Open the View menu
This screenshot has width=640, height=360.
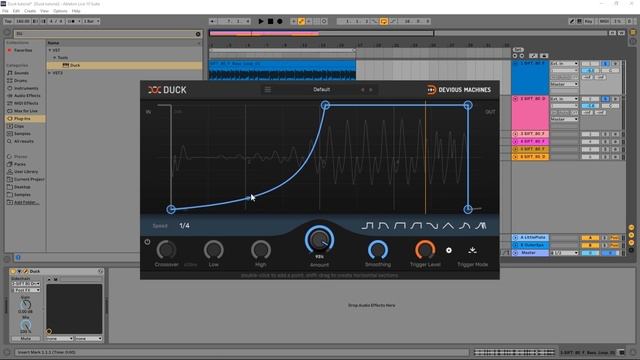click(x=44, y=11)
